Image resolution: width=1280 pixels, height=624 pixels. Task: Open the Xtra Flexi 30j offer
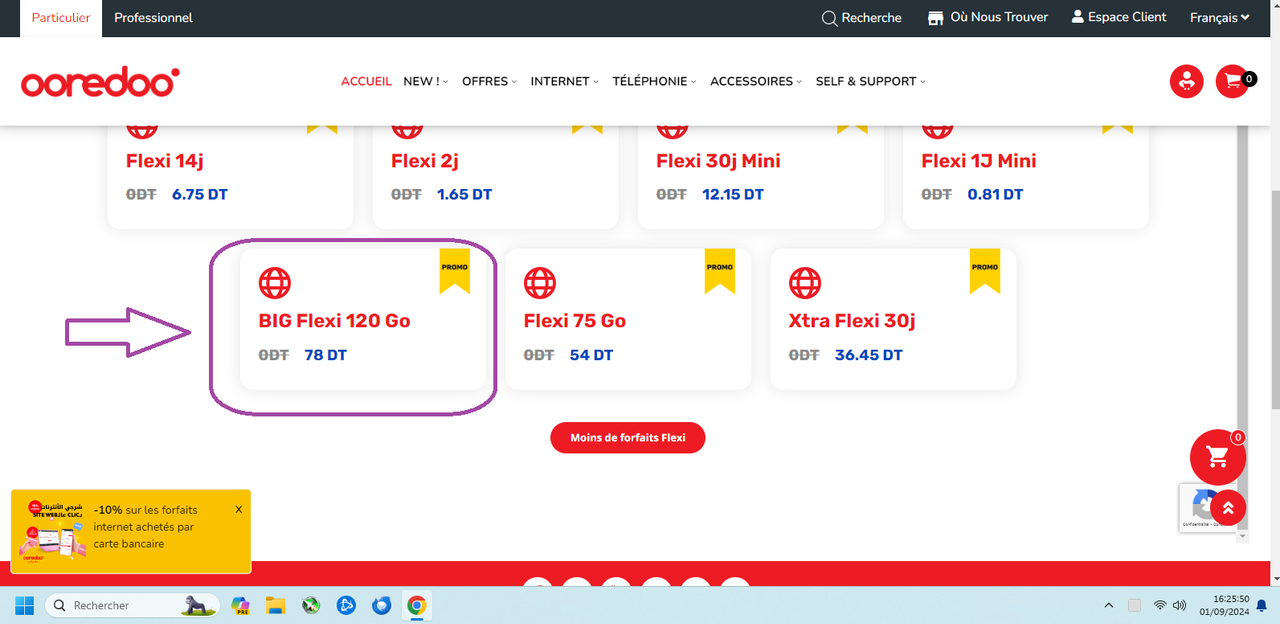pos(852,321)
